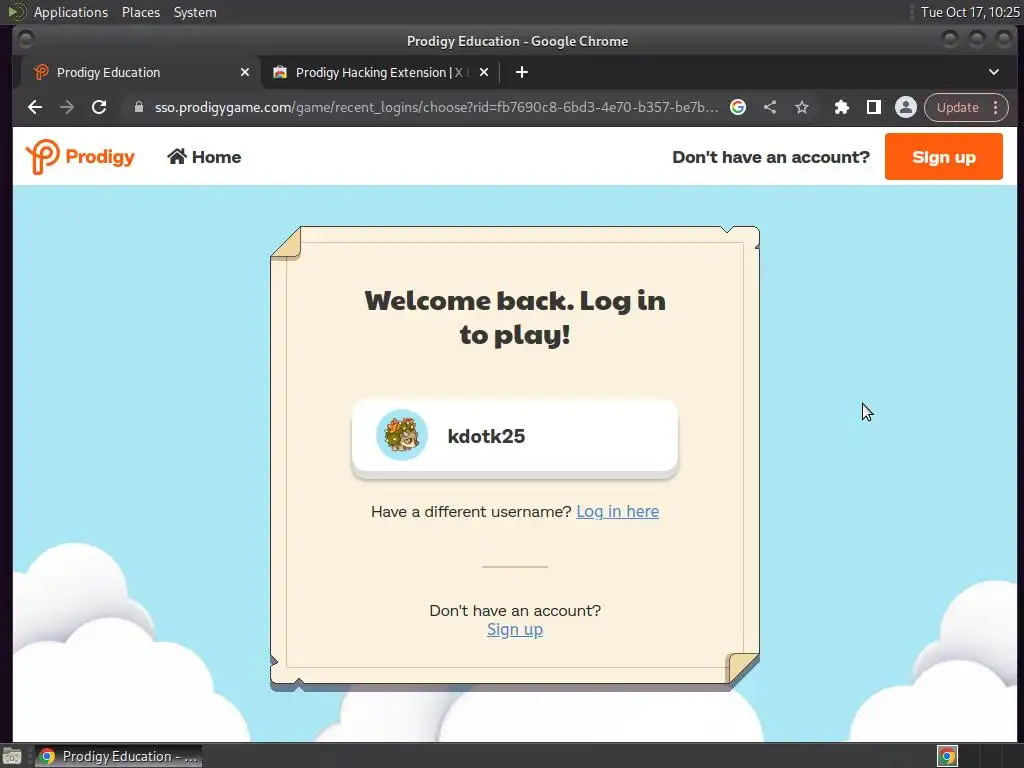Close the Prodigy Education tab
Screen dimensions: 1024x768
[x=245, y=72]
